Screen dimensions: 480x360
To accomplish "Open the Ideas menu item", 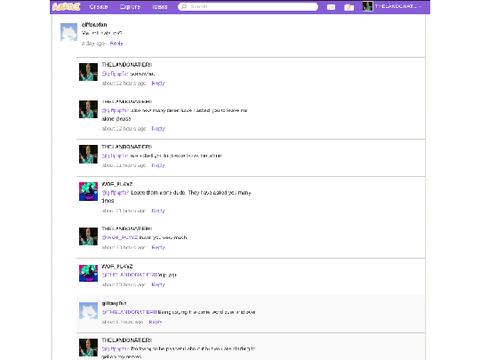I will tap(160, 7).
